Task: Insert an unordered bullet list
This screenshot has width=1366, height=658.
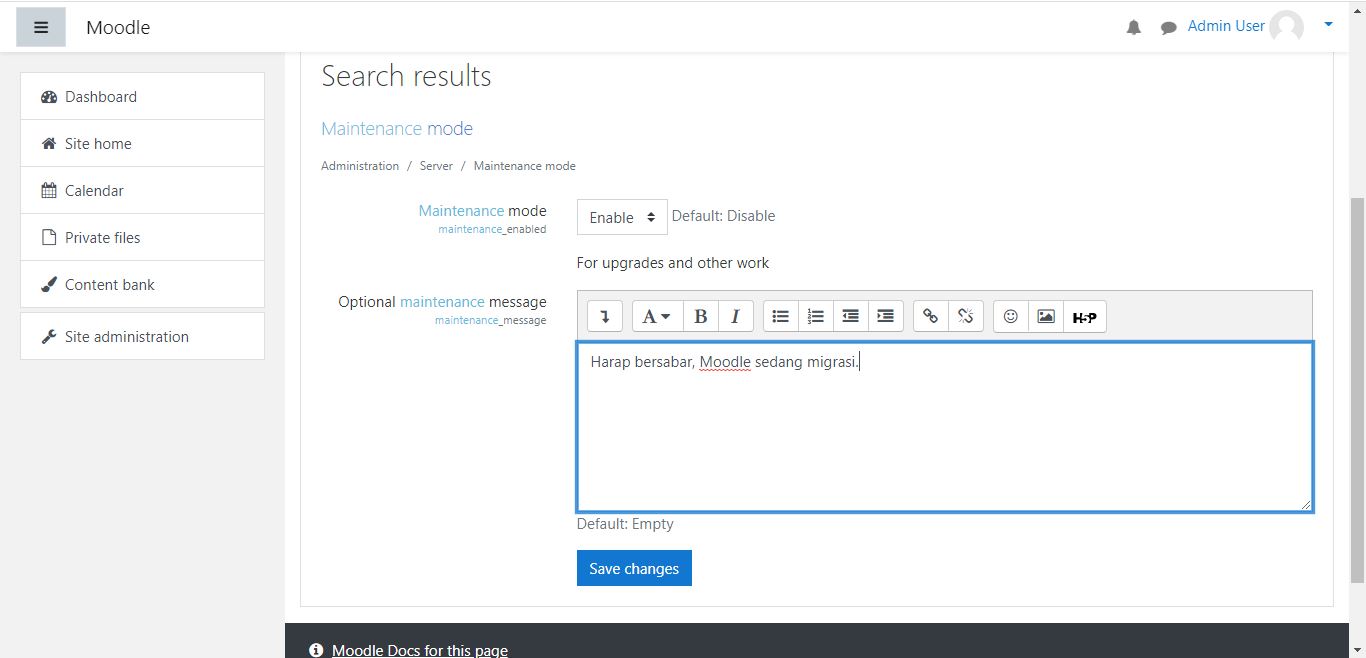Action: coord(781,316)
